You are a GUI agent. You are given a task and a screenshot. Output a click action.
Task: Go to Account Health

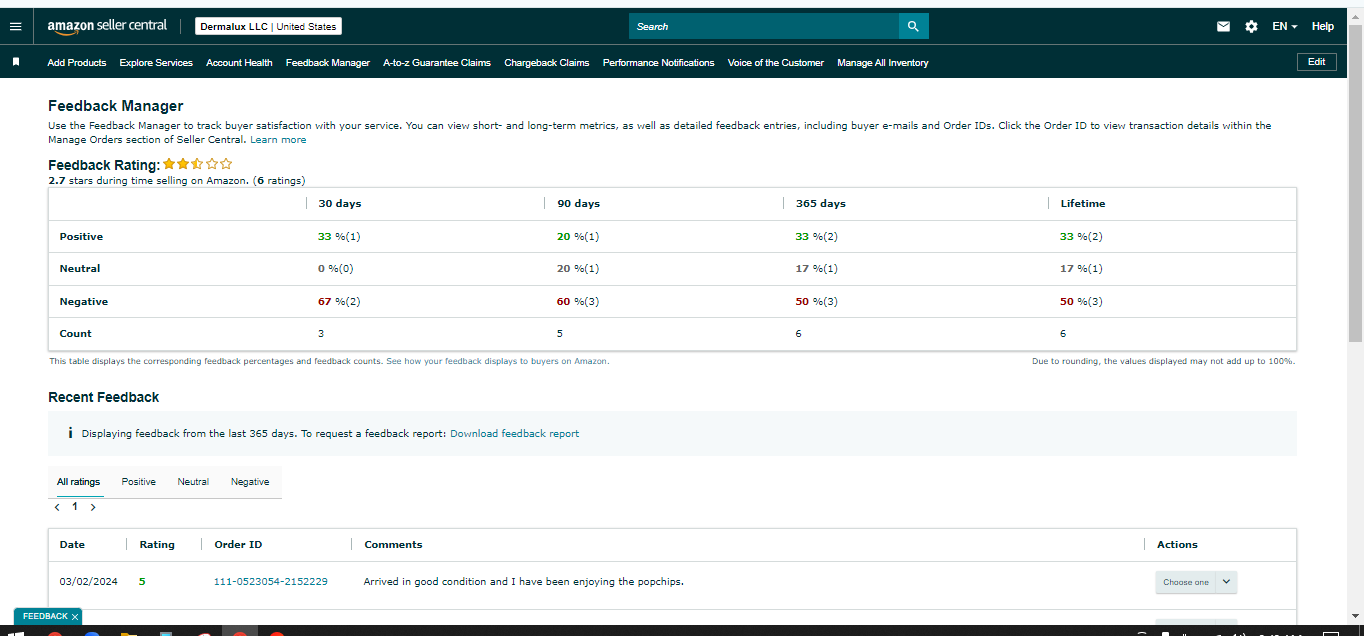point(239,62)
